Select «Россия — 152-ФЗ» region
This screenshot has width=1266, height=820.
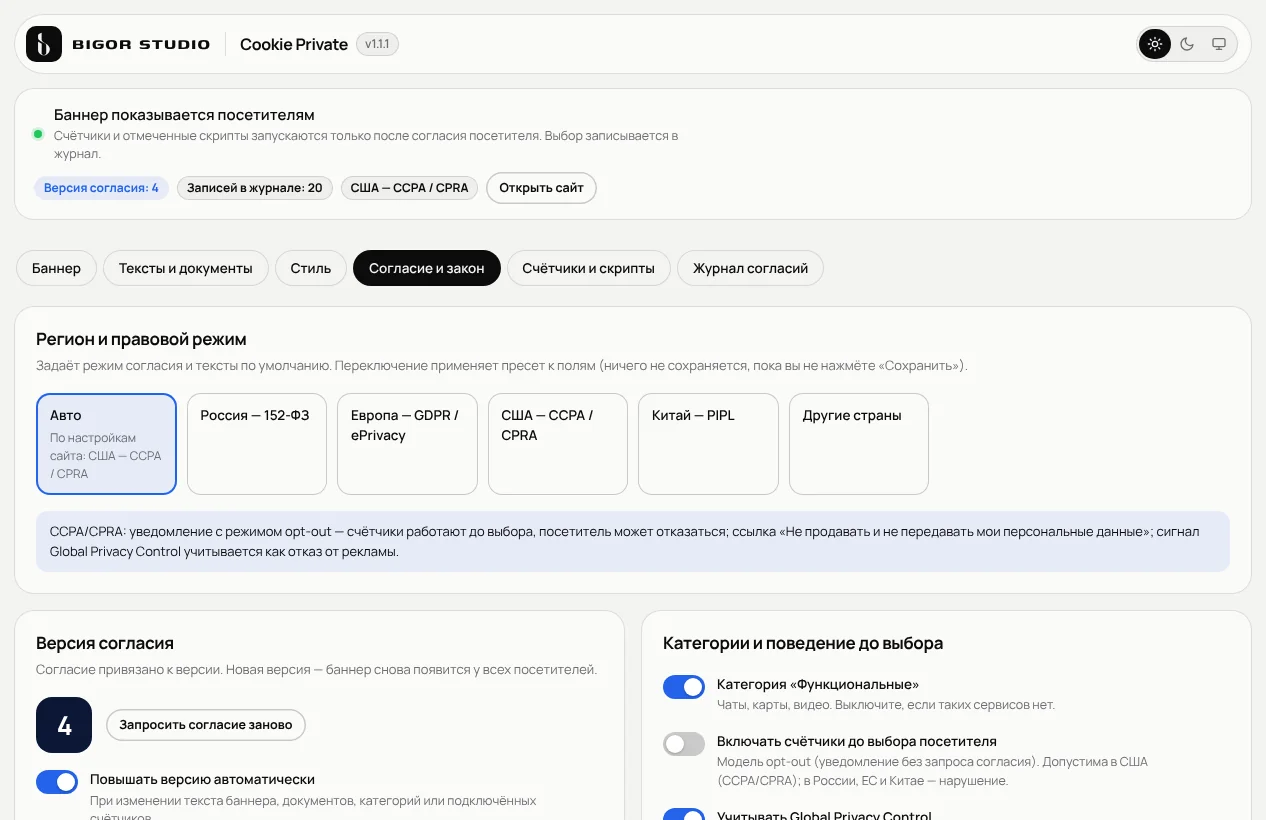[257, 444]
